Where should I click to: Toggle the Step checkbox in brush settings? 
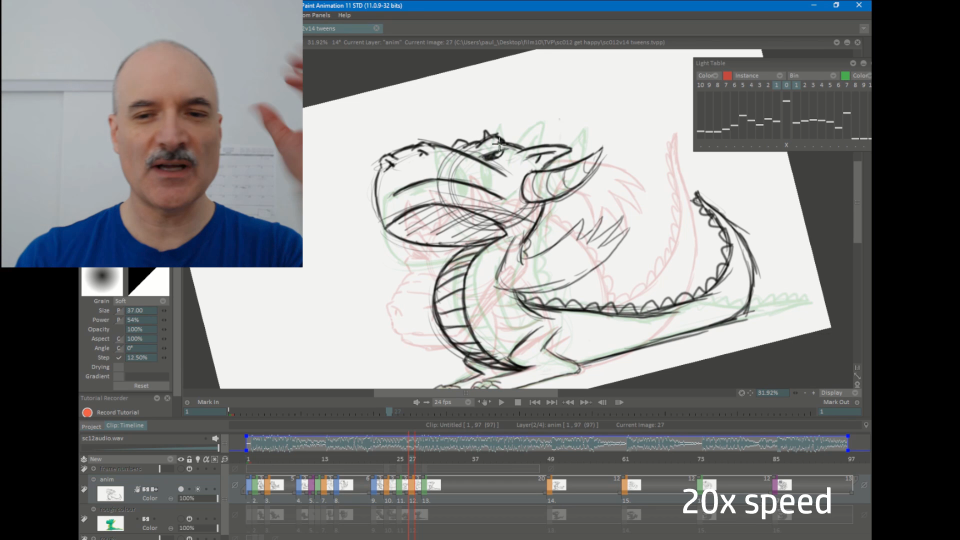click(x=119, y=358)
